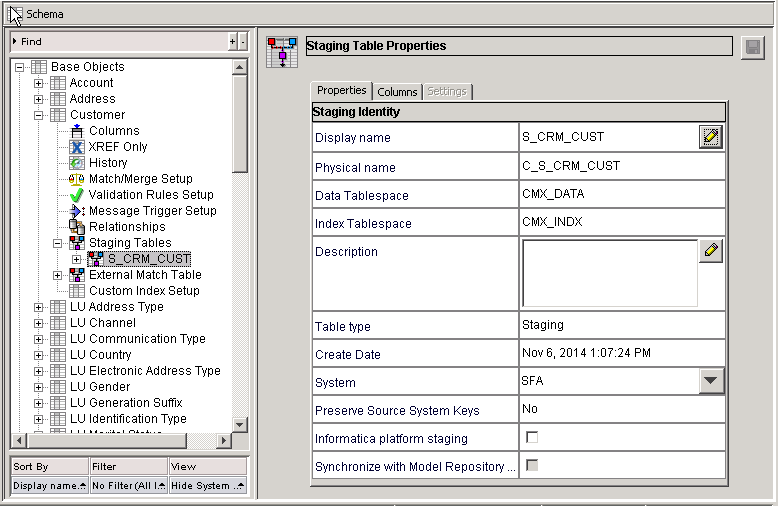Image resolution: width=778 pixels, height=506 pixels.
Task: Switch to the Columns tab
Action: click(397, 92)
